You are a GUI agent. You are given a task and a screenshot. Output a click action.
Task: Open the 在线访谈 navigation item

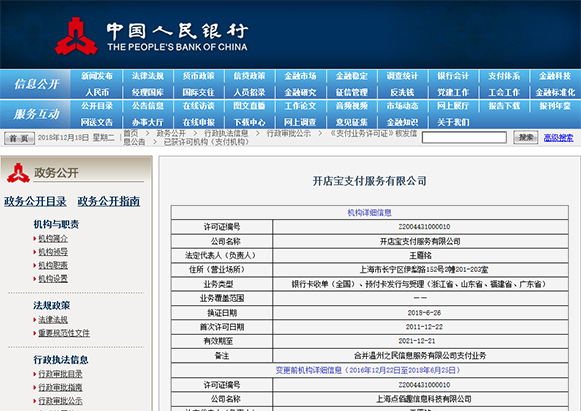199,106
